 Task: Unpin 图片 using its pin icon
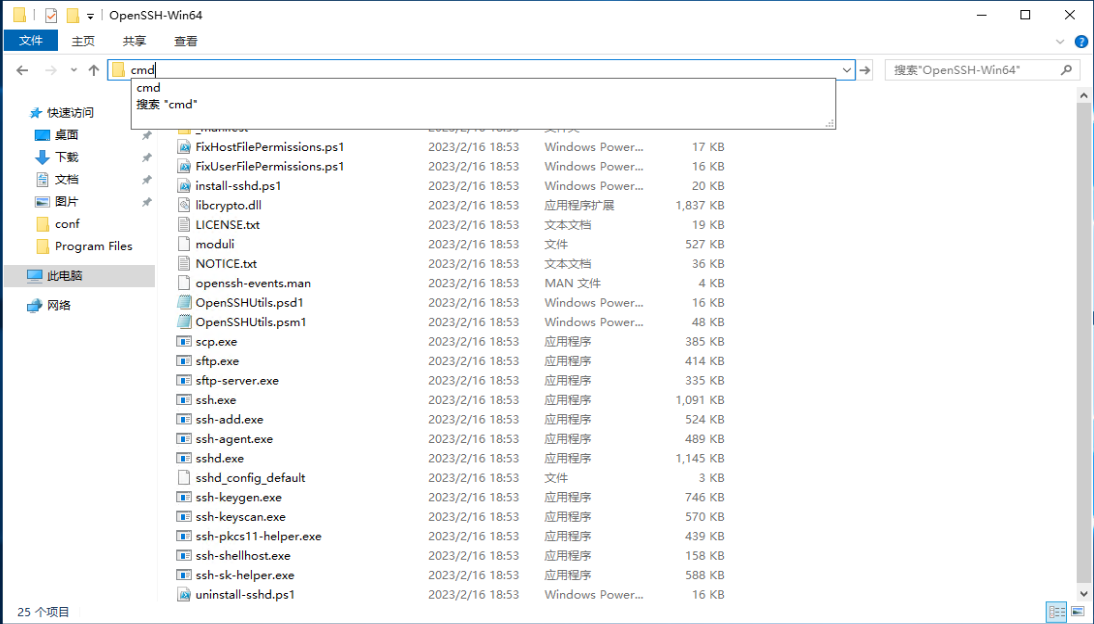147,202
